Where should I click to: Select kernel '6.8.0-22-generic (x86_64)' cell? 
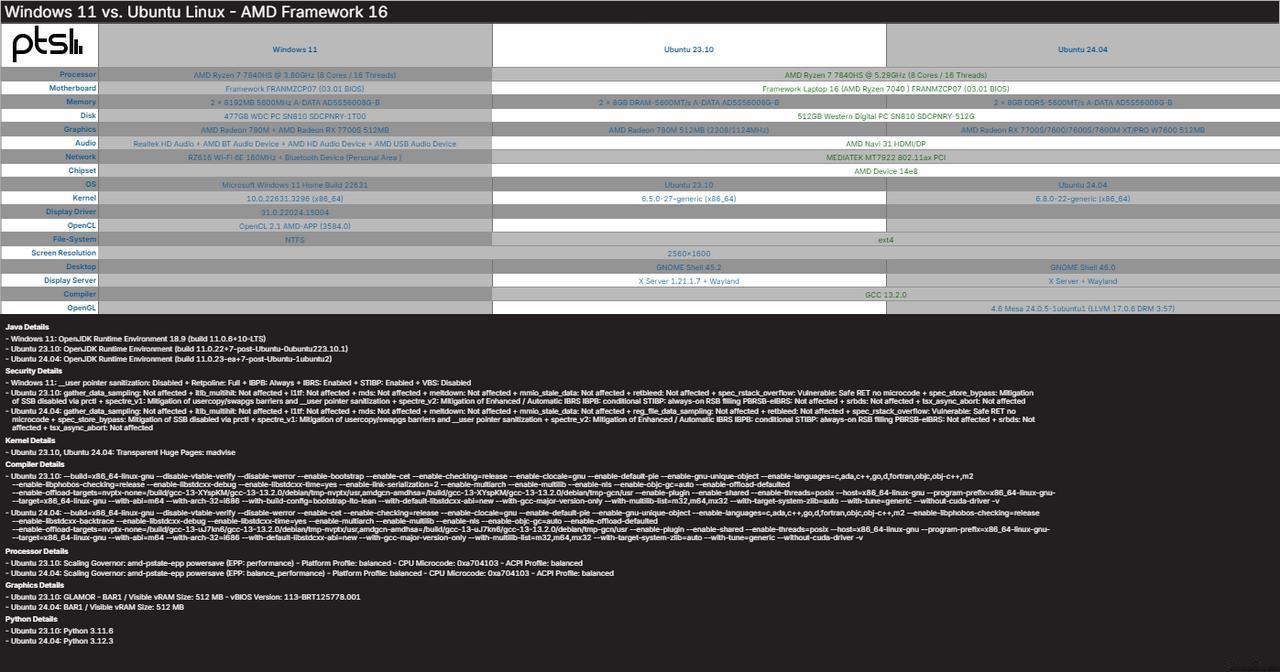[1083, 199]
